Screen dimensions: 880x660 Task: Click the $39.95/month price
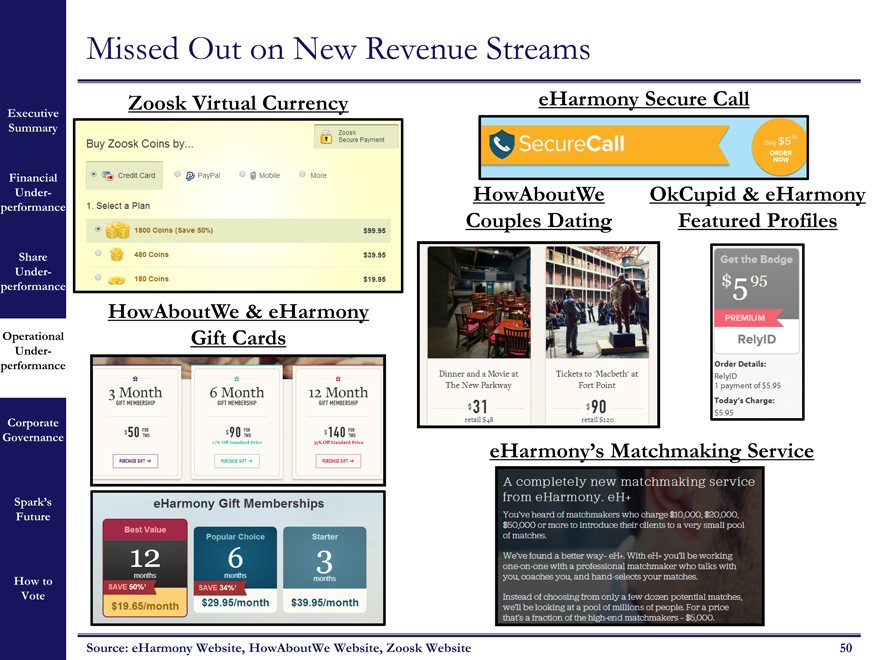coord(324,603)
